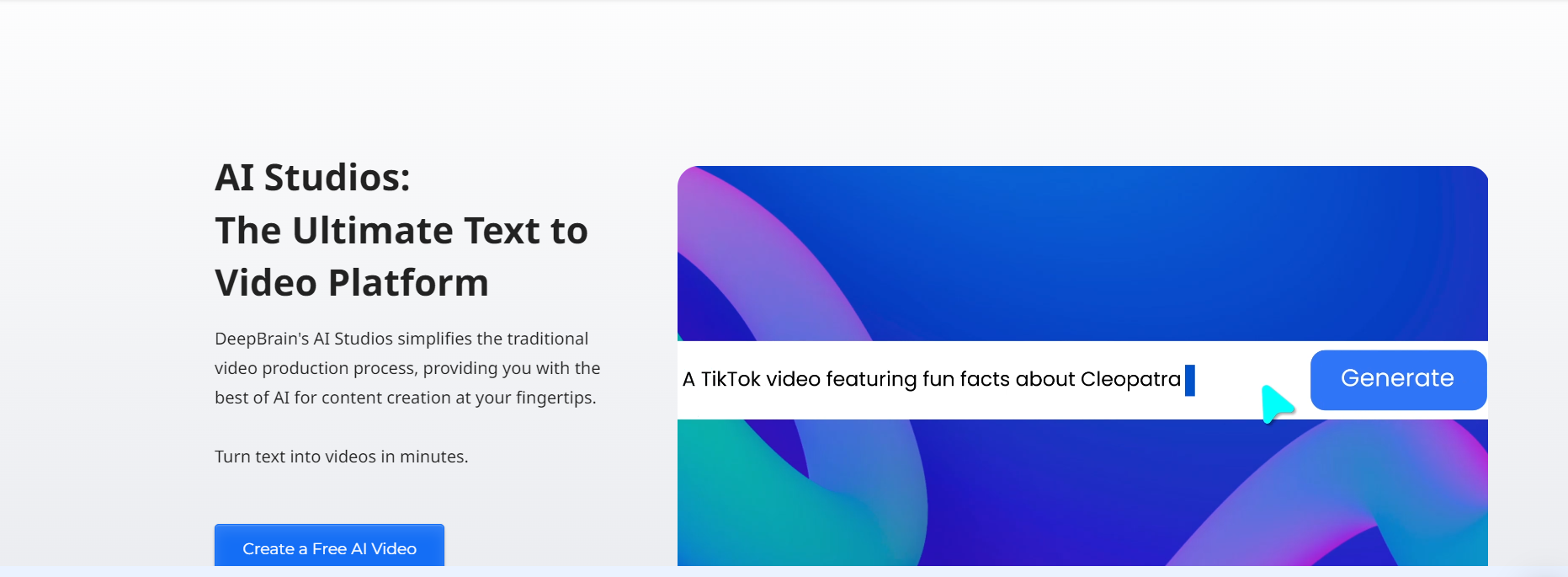This screenshot has width=1568, height=577.
Task: Click the paragraph starting with 'DeepBrain's AI Studios simplifies'
Action: [407, 368]
